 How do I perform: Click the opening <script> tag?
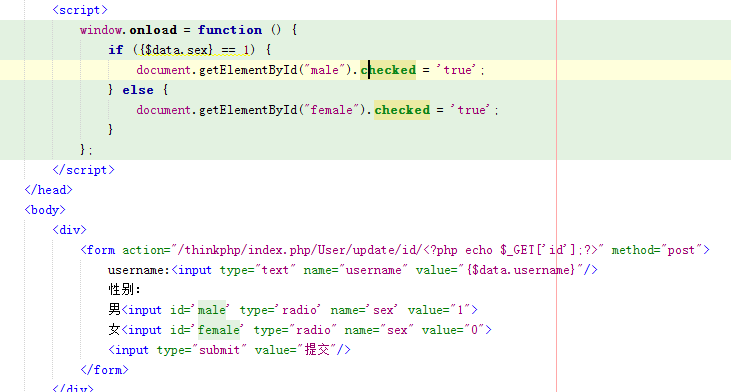pos(80,10)
